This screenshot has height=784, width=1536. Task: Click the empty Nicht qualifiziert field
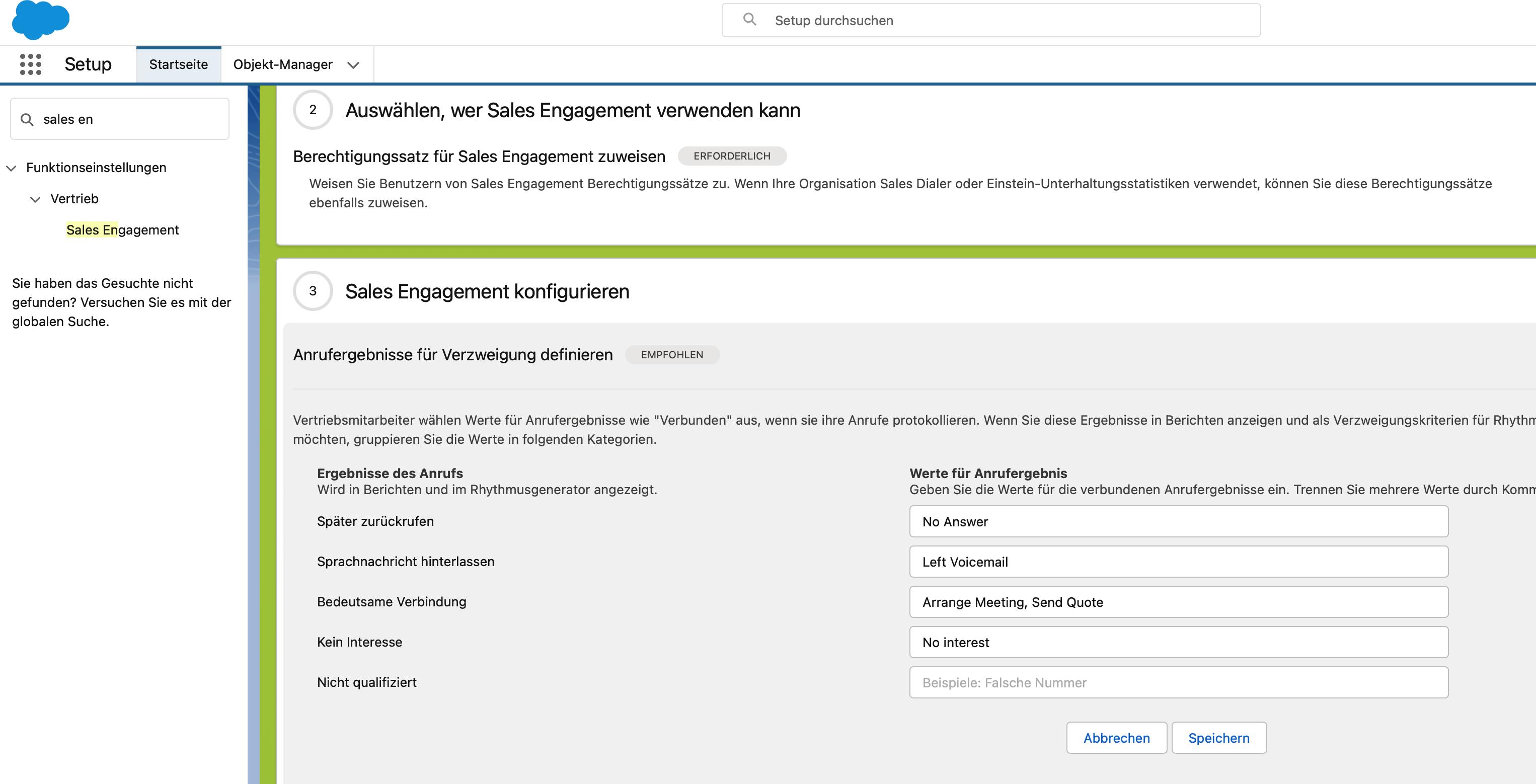tap(1178, 683)
